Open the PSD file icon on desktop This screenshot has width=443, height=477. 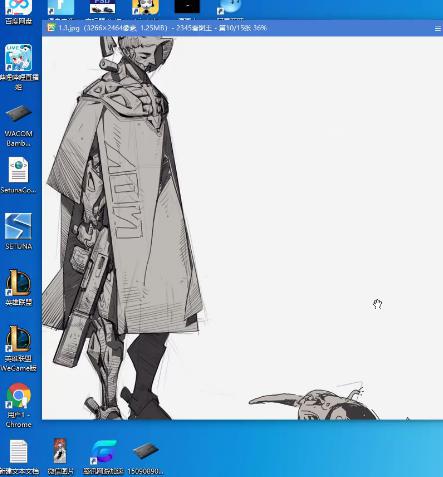(102, 7)
